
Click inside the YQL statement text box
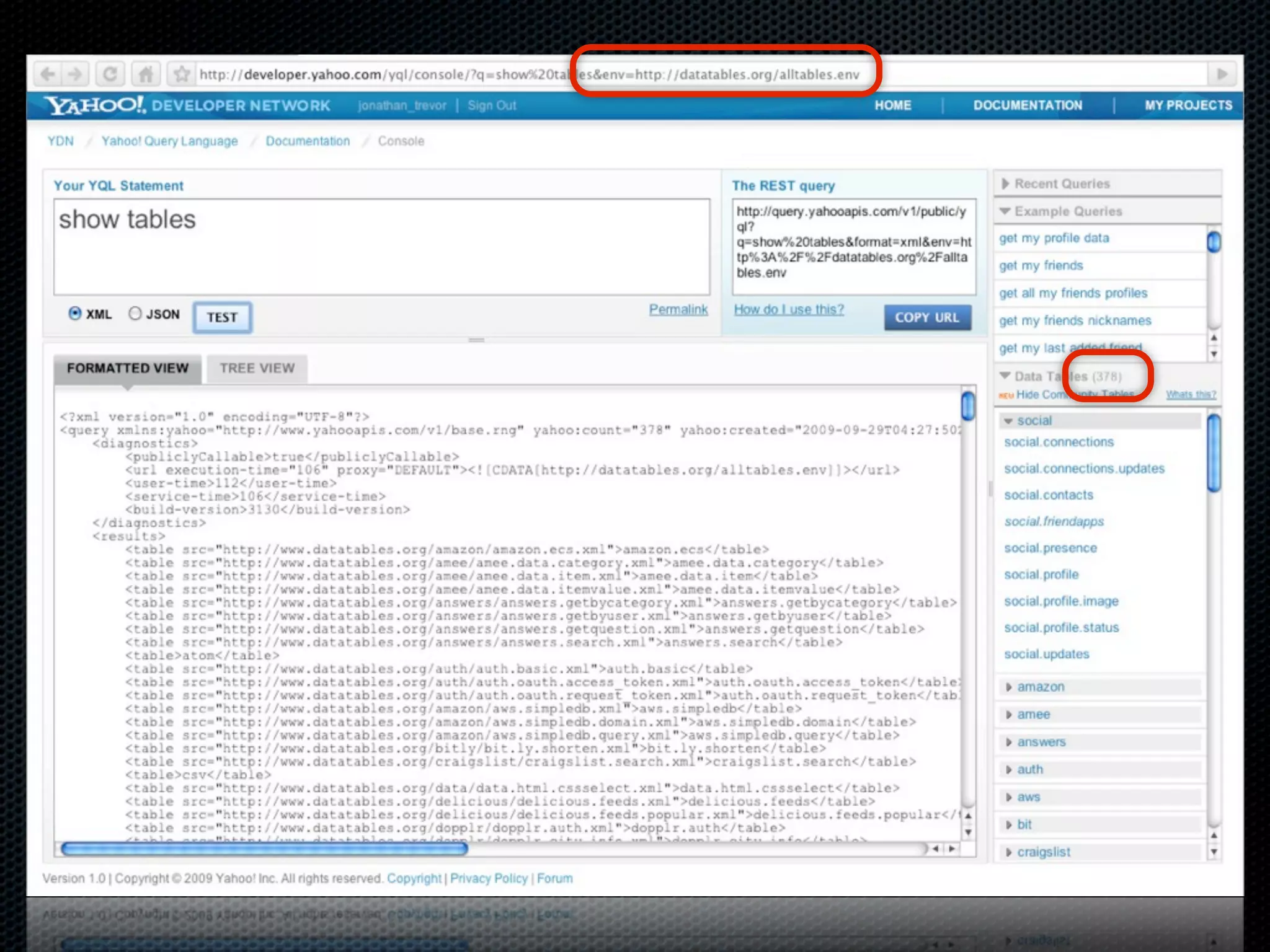click(381, 248)
